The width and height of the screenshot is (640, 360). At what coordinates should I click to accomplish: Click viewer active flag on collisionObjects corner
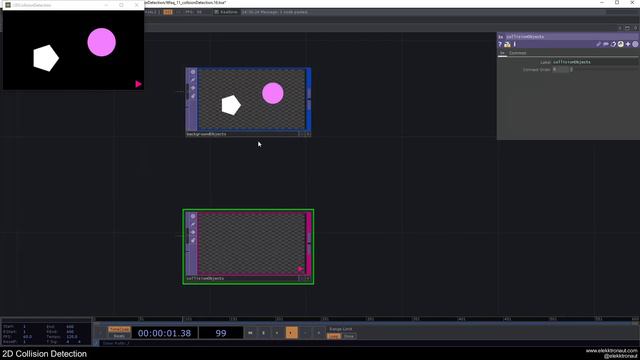point(308,278)
